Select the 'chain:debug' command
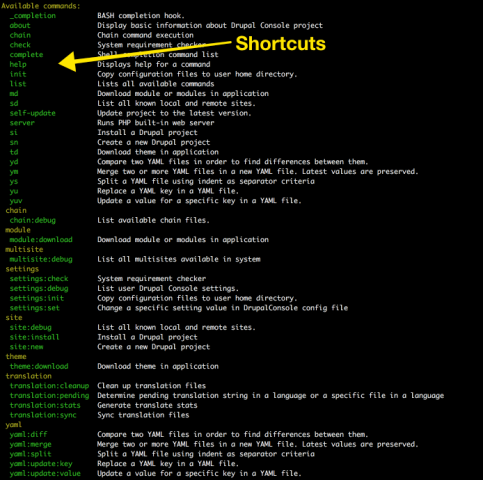This screenshot has width=483, height=480. pos(33,220)
